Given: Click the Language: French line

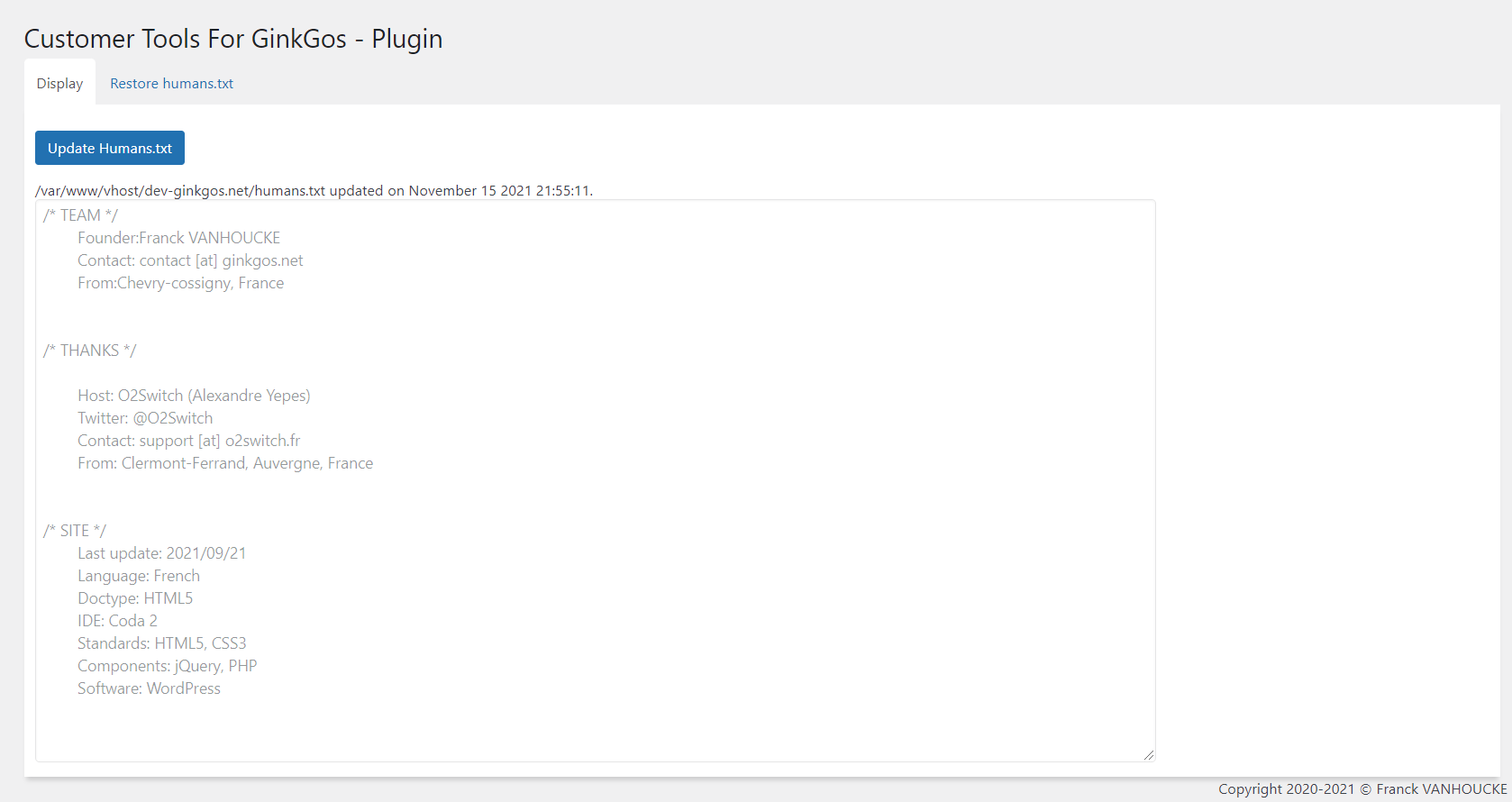Looking at the screenshot, I should point(139,576).
